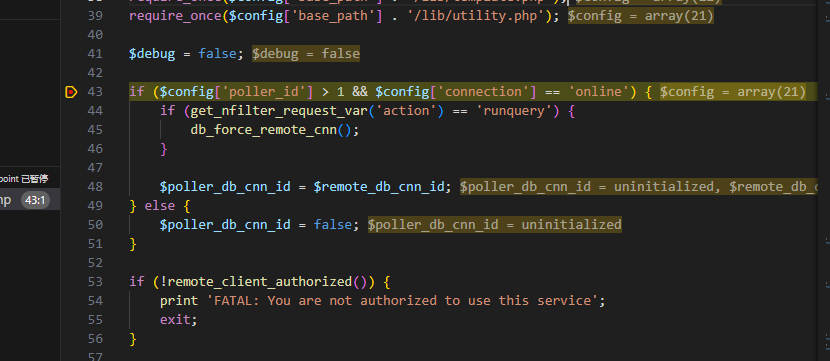Select the 43:1 call stack frame badge
The height and width of the screenshot is (361, 830).
[35, 200]
